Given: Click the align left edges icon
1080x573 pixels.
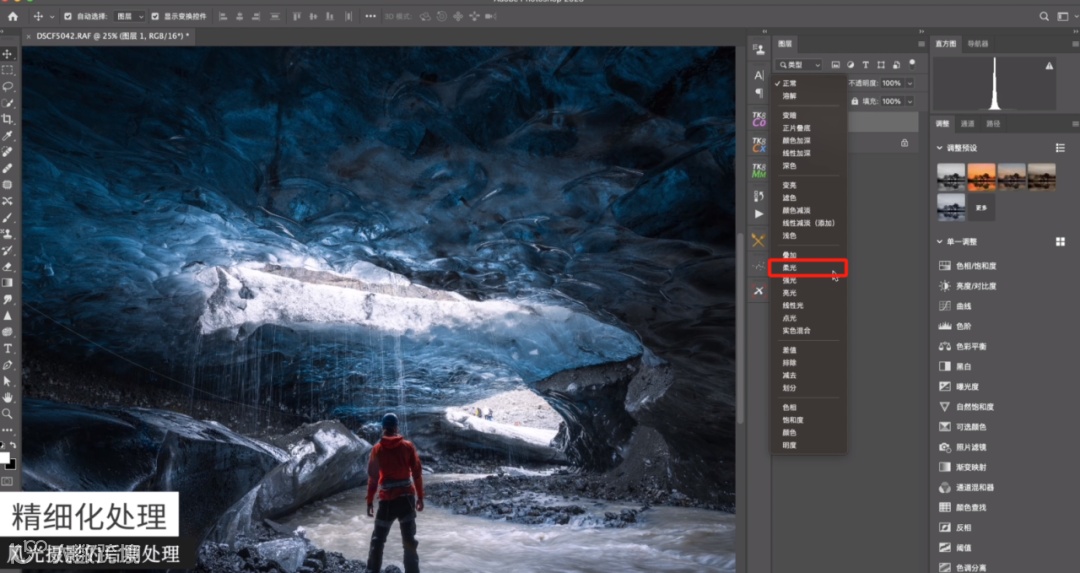Looking at the screenshot, I should pos(222,16).
